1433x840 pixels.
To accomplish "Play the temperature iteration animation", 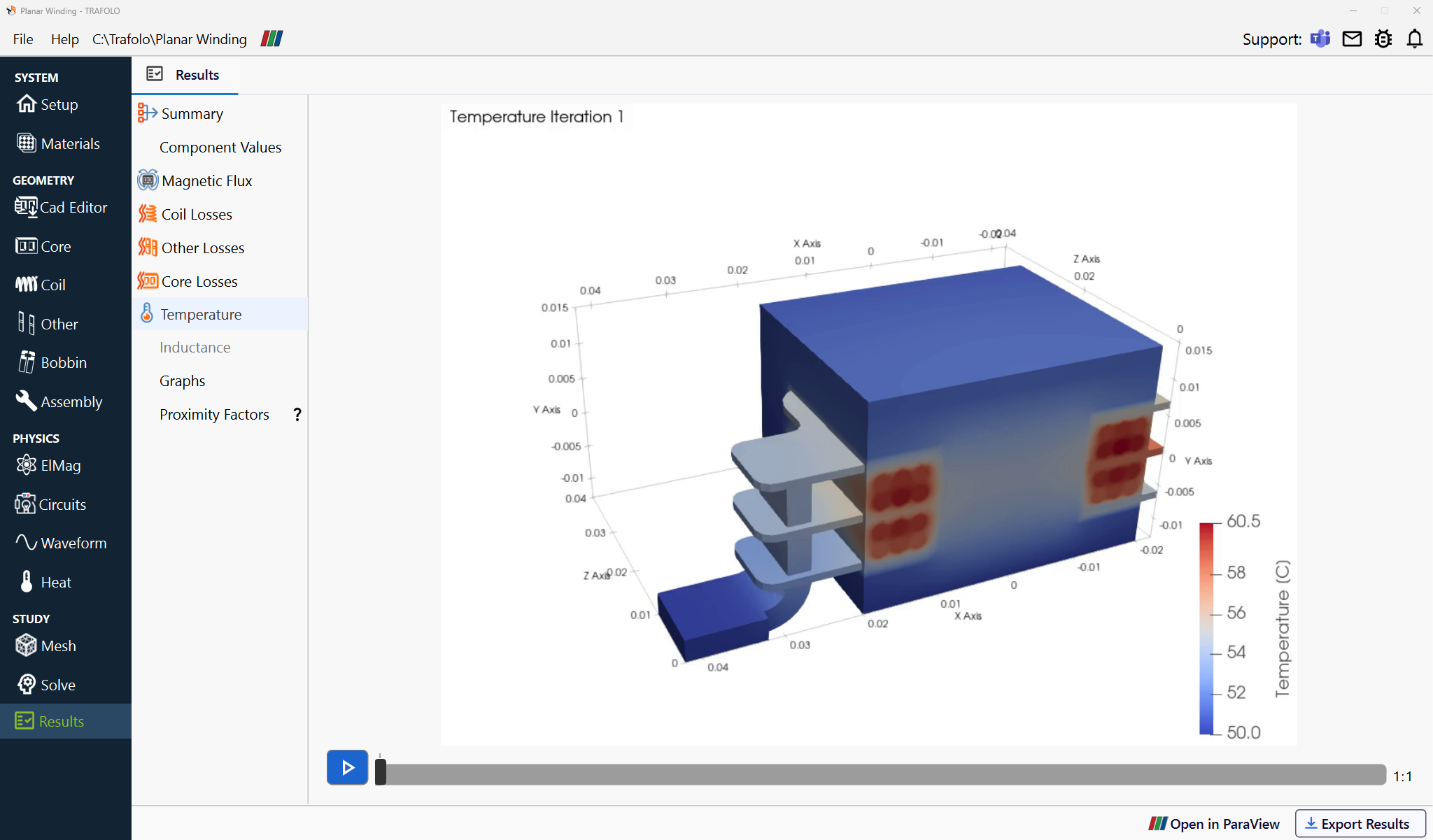I will [x=347, y=767].
